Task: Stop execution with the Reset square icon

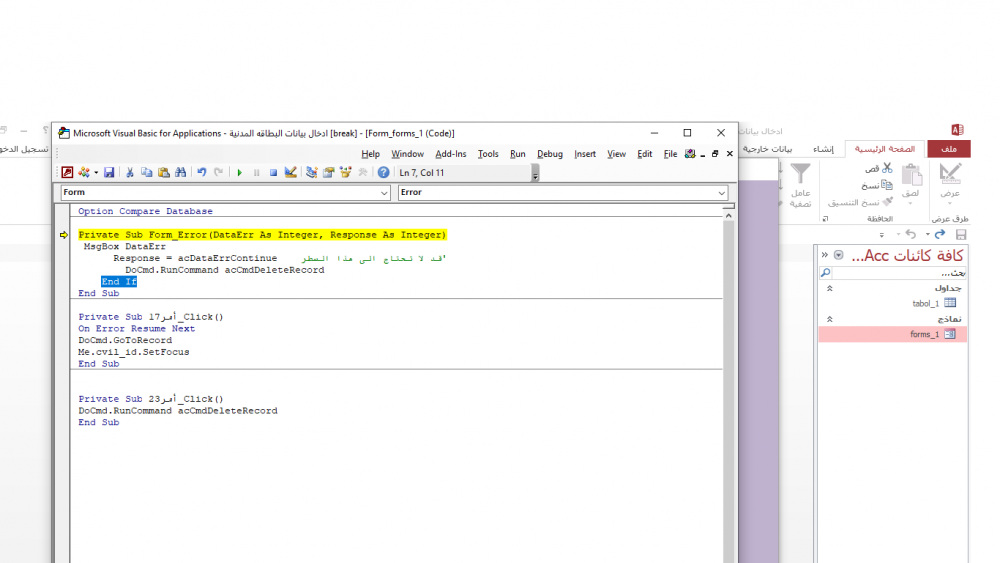Action: pyautogui.click(x=273, y=172)
